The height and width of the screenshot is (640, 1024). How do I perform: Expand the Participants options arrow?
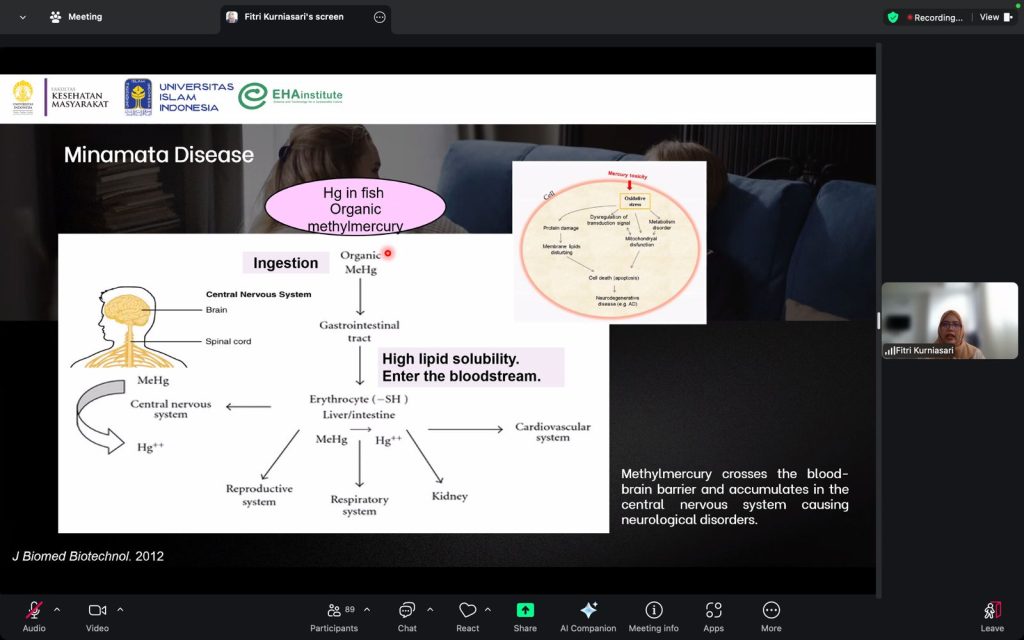(367, 609)
